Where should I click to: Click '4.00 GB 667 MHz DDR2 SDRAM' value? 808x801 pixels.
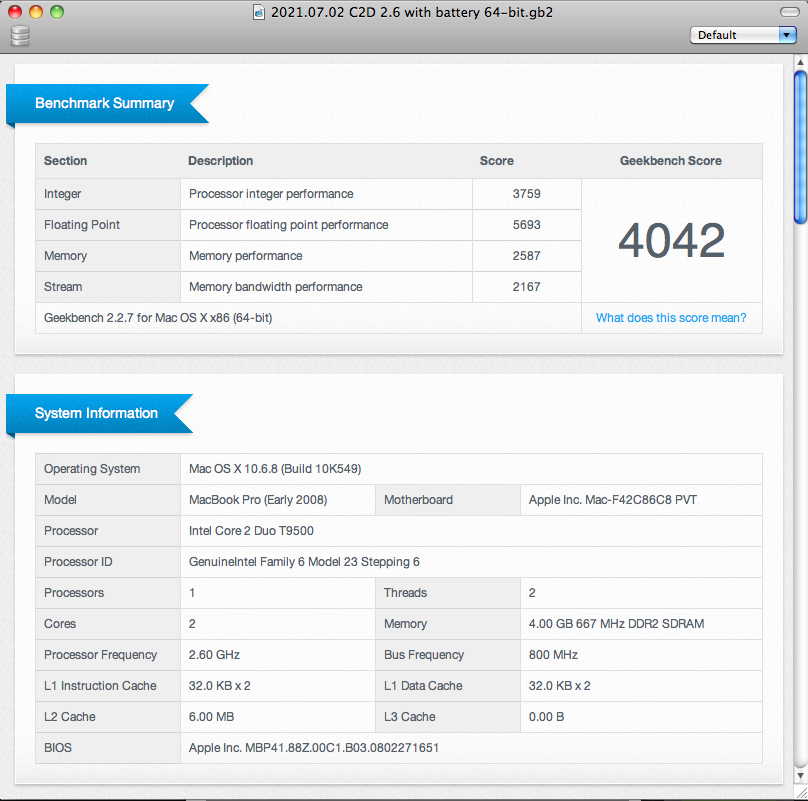coord(616,624)
